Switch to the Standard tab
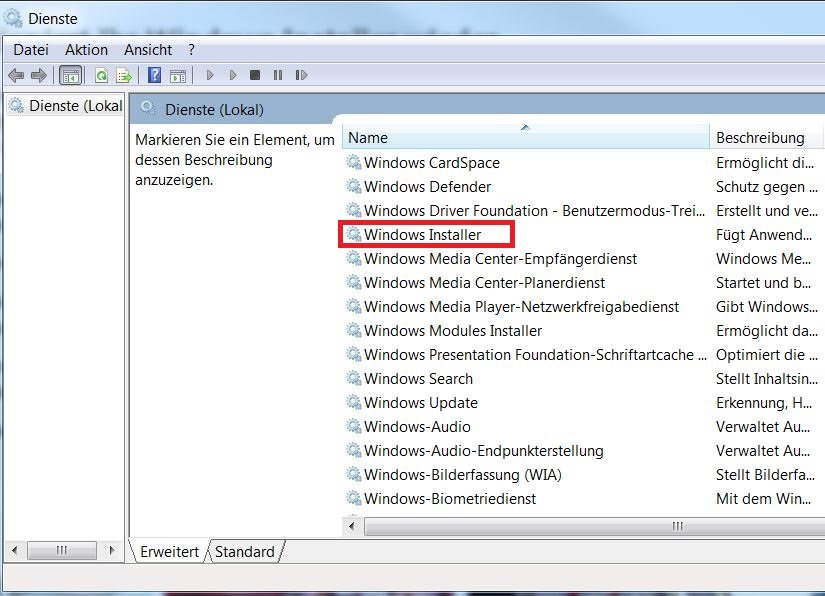 tap(244, 551)
